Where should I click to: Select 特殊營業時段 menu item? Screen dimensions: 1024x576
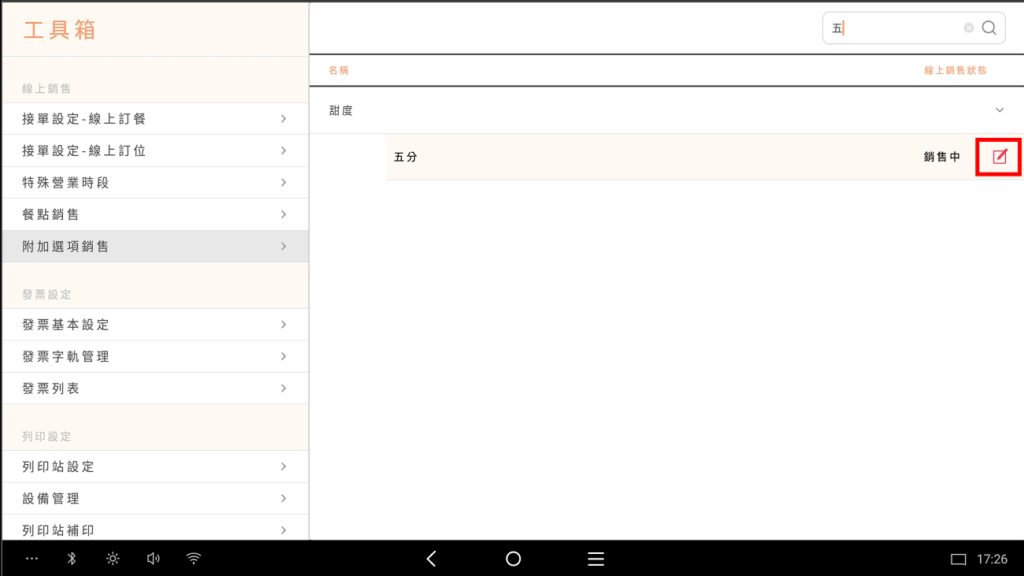pyautogui.click(x=155, y=183)
